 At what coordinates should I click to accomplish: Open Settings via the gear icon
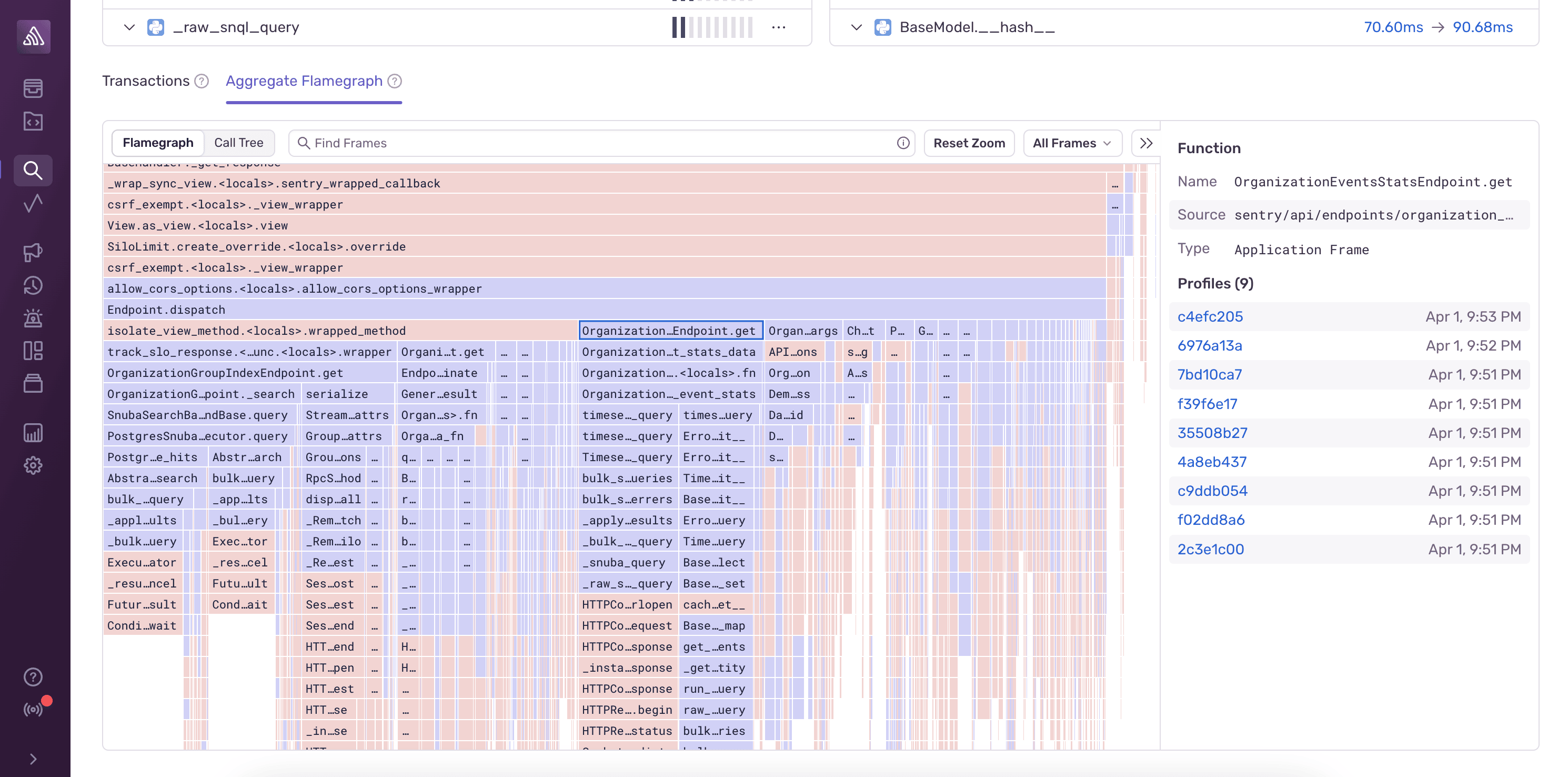click(x=33, y=466)
